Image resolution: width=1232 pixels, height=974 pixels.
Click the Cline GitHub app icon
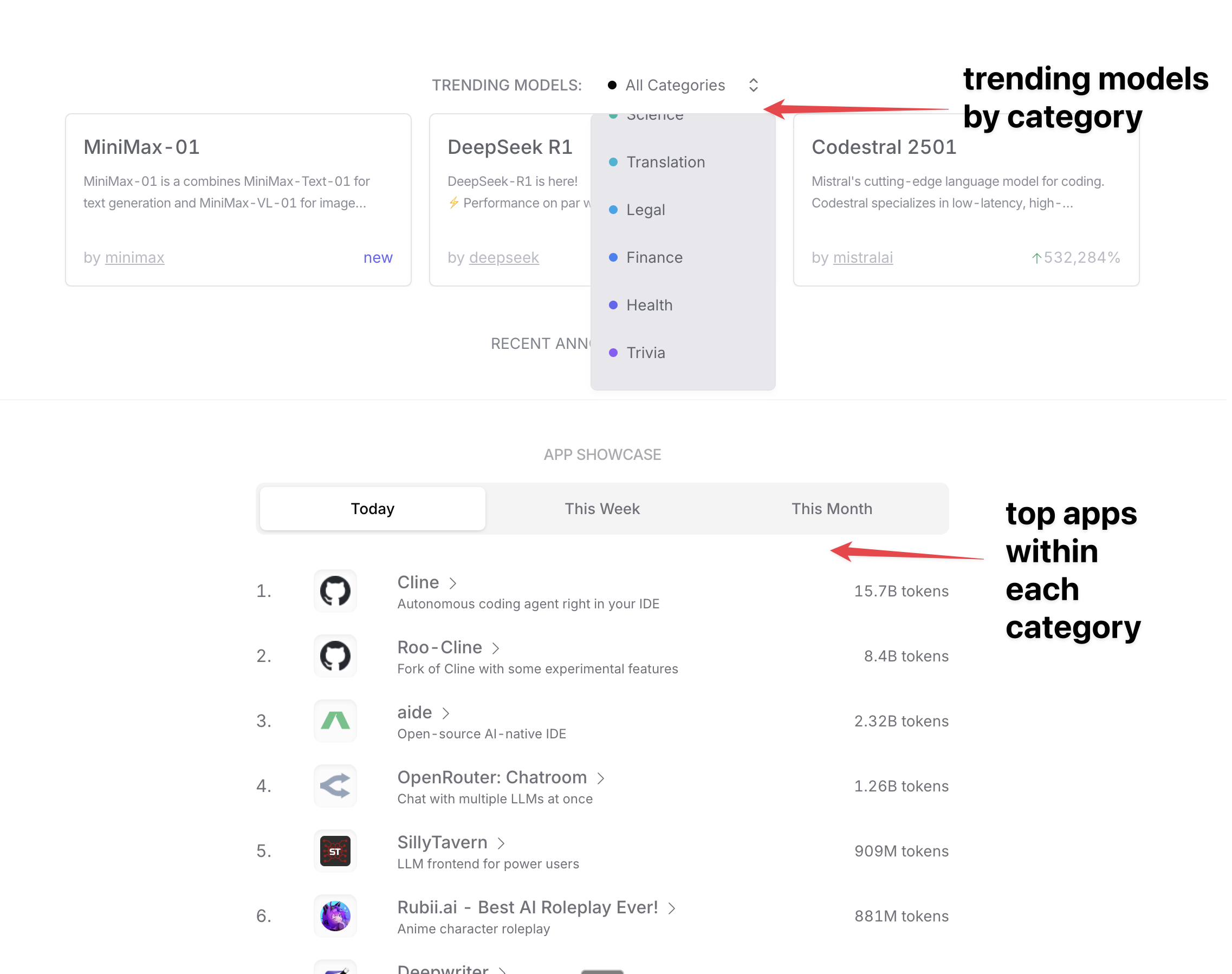coord(335,591)
